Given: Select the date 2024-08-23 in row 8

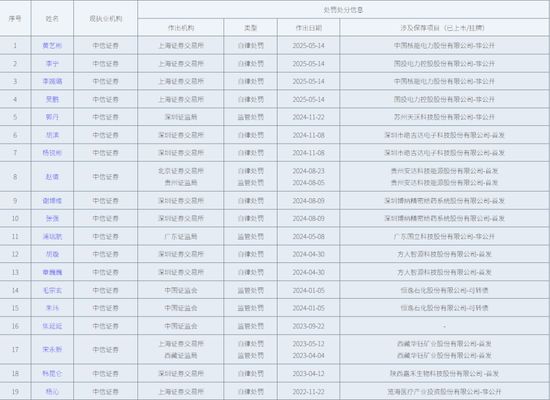Looking at the screenshot, I should click(308, 171).
